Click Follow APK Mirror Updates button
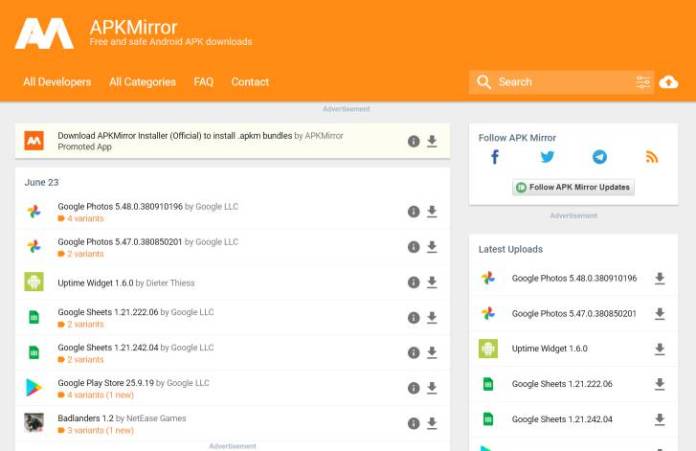This screenshot has width=696, height=451. coord(573,187)
